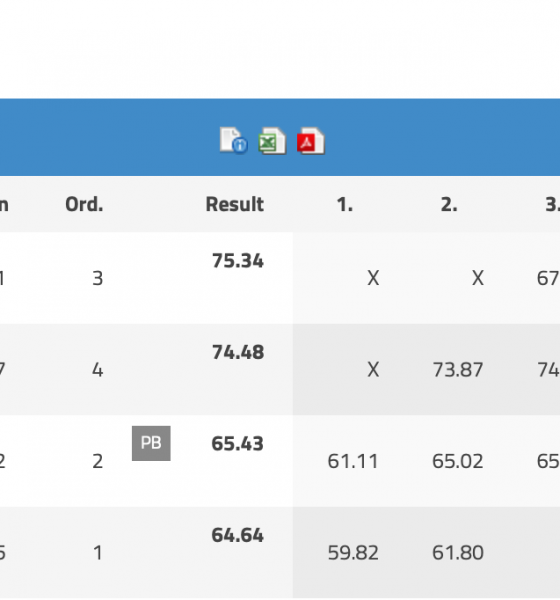Click order number 4 cell

coord(98,370)
